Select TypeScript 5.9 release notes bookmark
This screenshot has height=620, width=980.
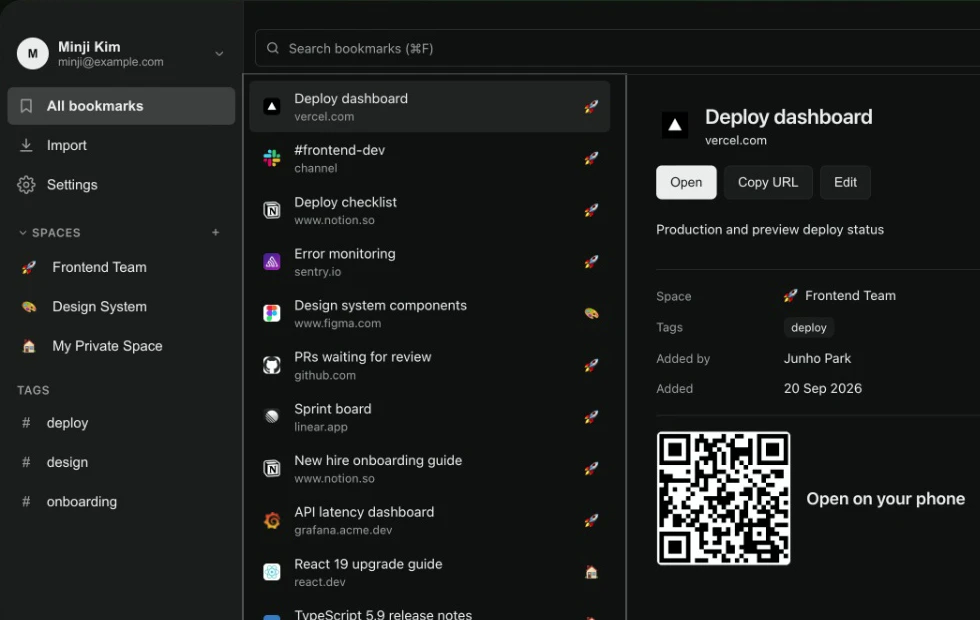tap(429, 610)
